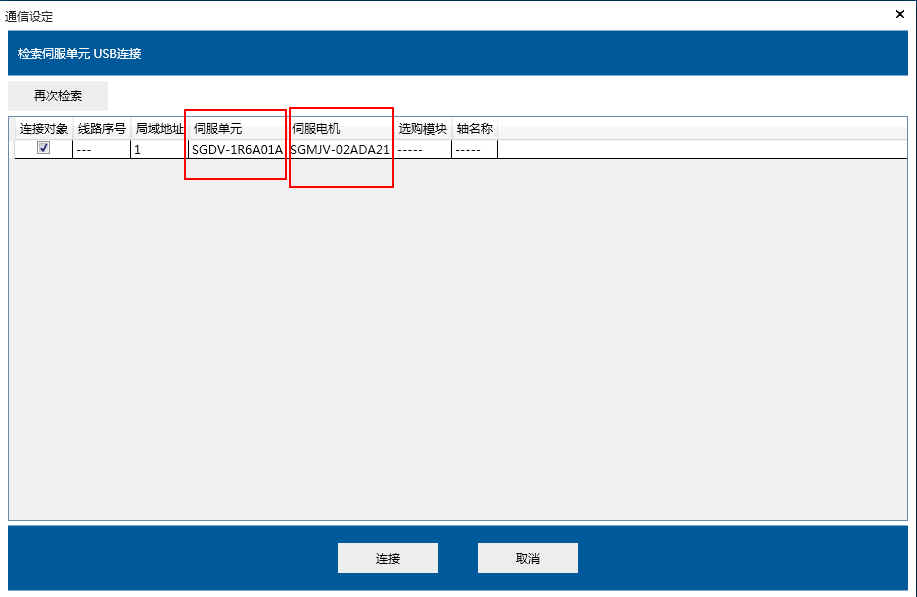The image size is (917, 597).
Task: Click the 连接对象 column header
Action: click(x=43, y=129)
